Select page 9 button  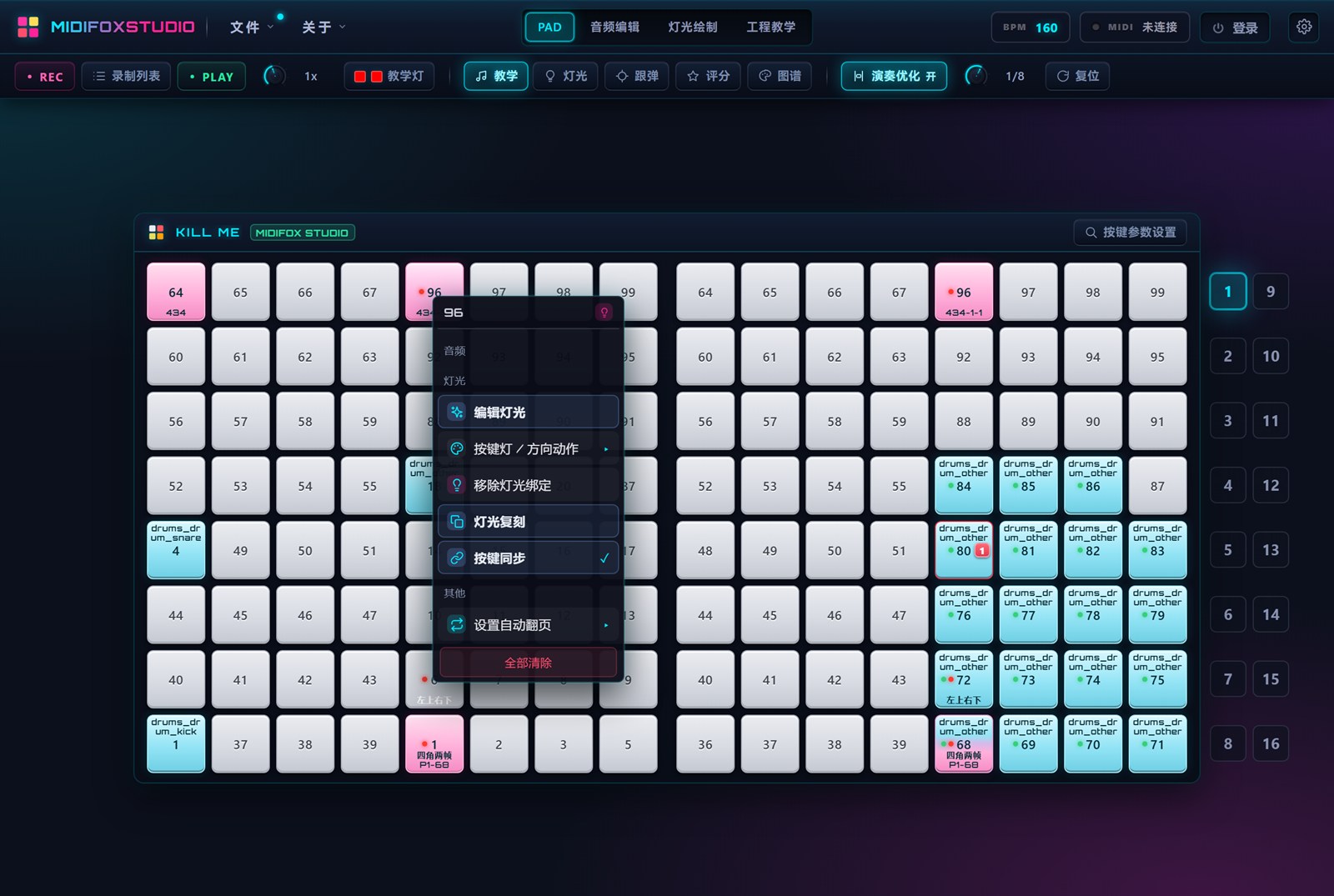coord(1271,292)
